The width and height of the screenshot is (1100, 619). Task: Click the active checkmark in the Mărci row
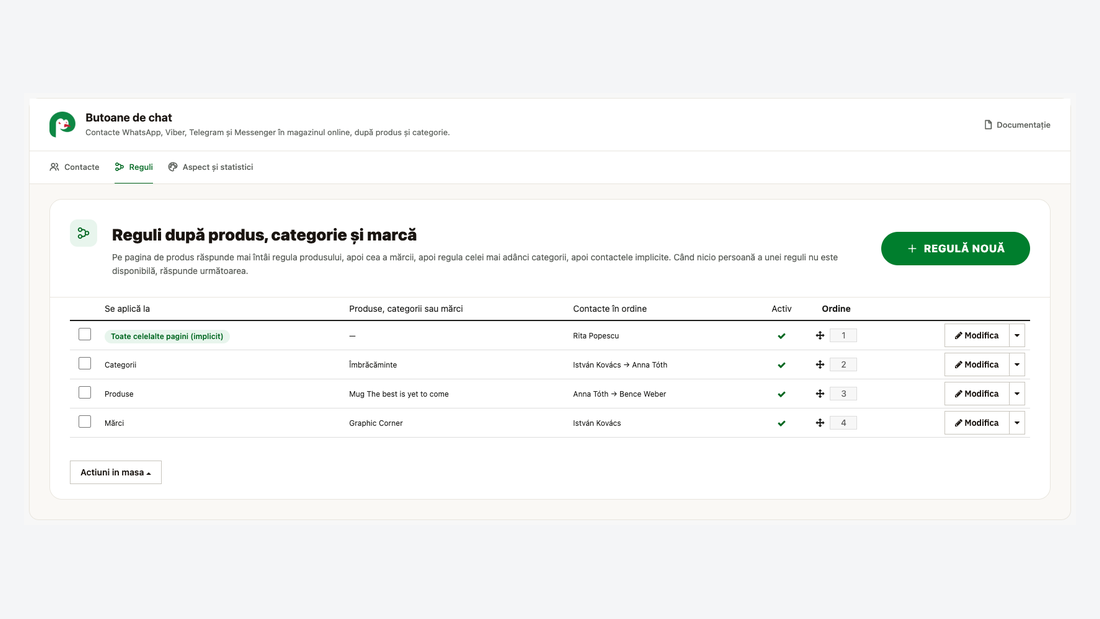click(x=782, y=423)
